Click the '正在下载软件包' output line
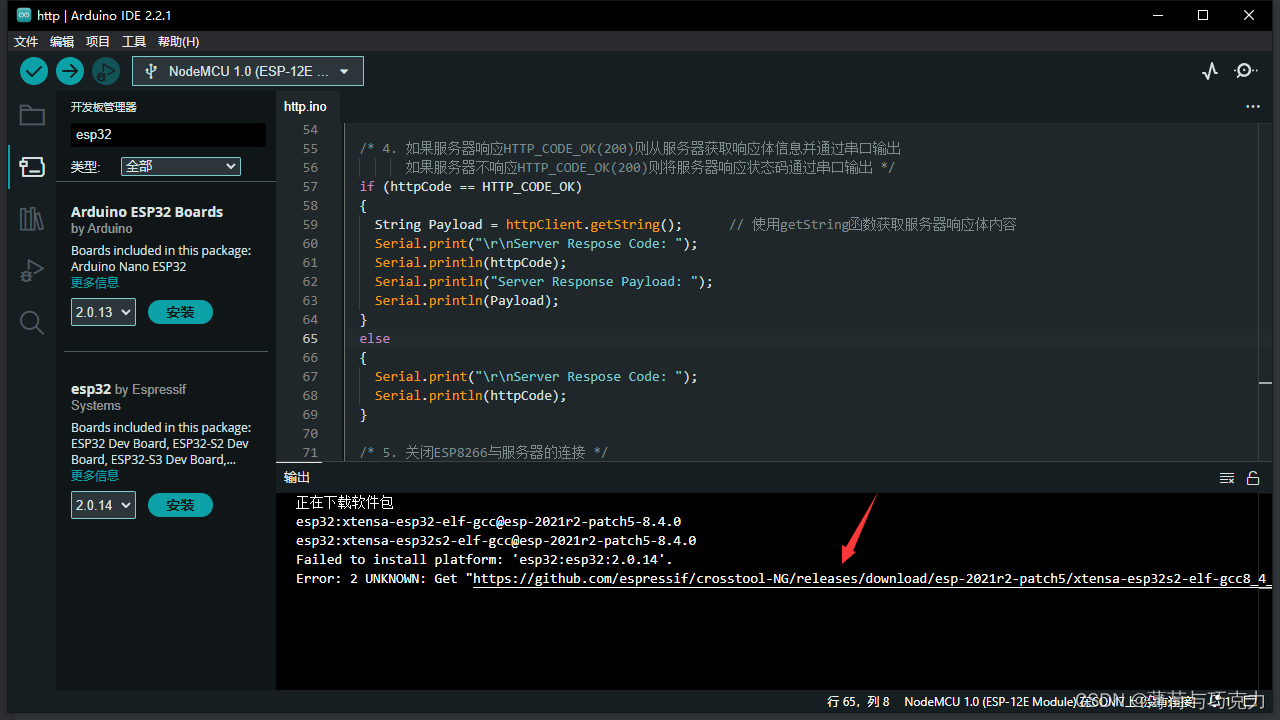Viewport: 1280px width, 720px height. tap(345, 502)
